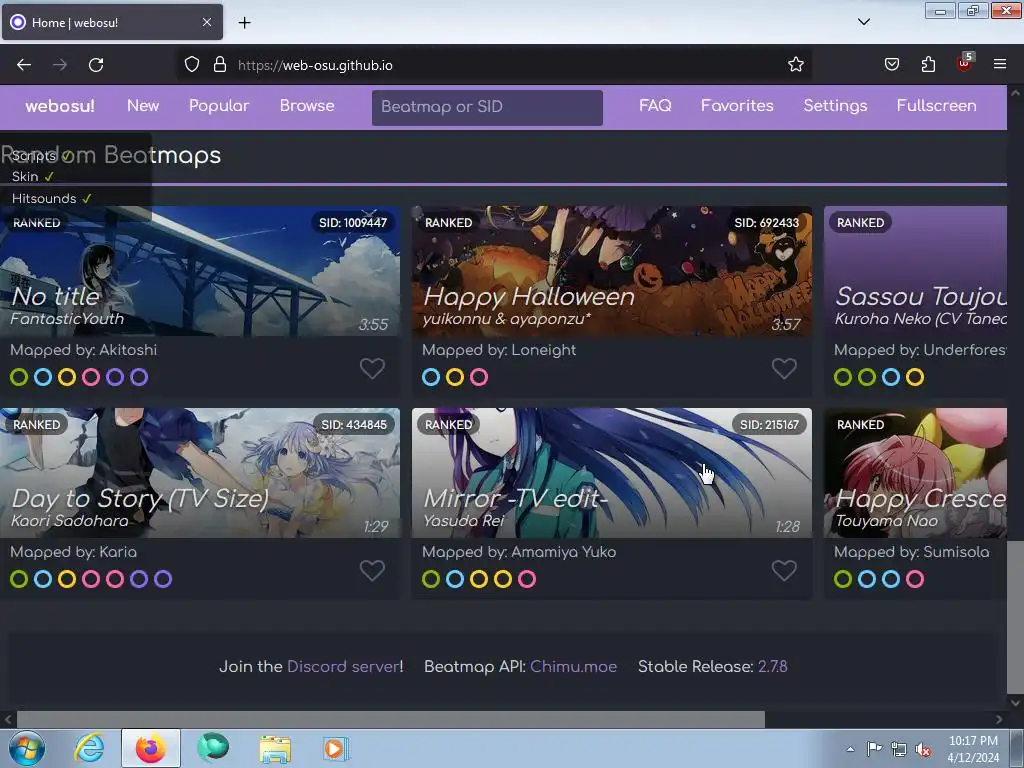
Task: Open a new browser tab with plus
Action: 244,23
